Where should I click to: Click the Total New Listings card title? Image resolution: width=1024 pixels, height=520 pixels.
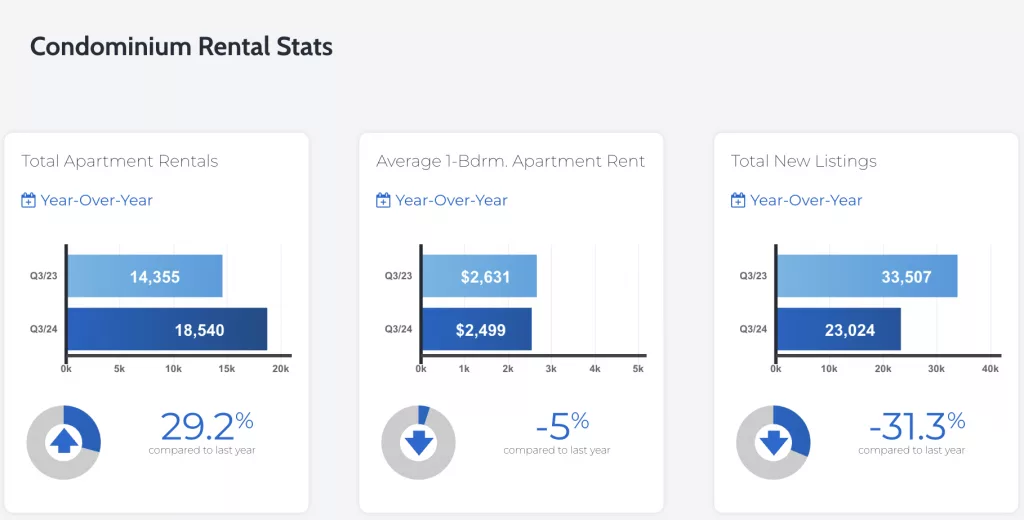pos(803,161)
